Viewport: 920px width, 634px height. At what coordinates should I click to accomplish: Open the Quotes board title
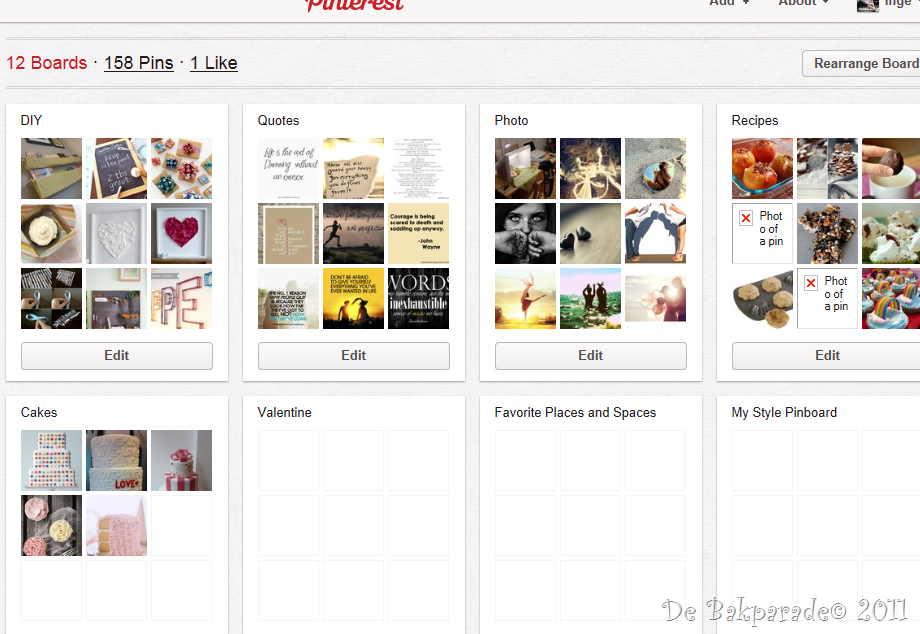(x=278, y=120)
